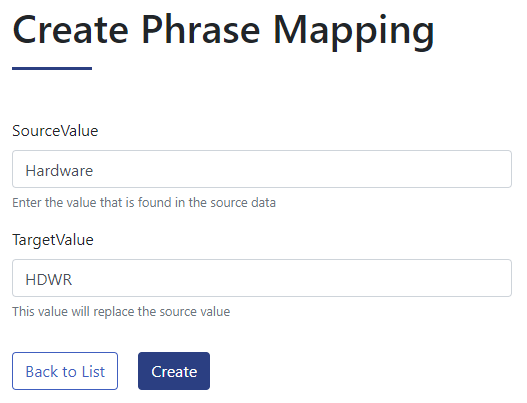Select the Create Phrase Mapping page heading
The width and height of the screenshot is (527, 403).
point(224,31)
